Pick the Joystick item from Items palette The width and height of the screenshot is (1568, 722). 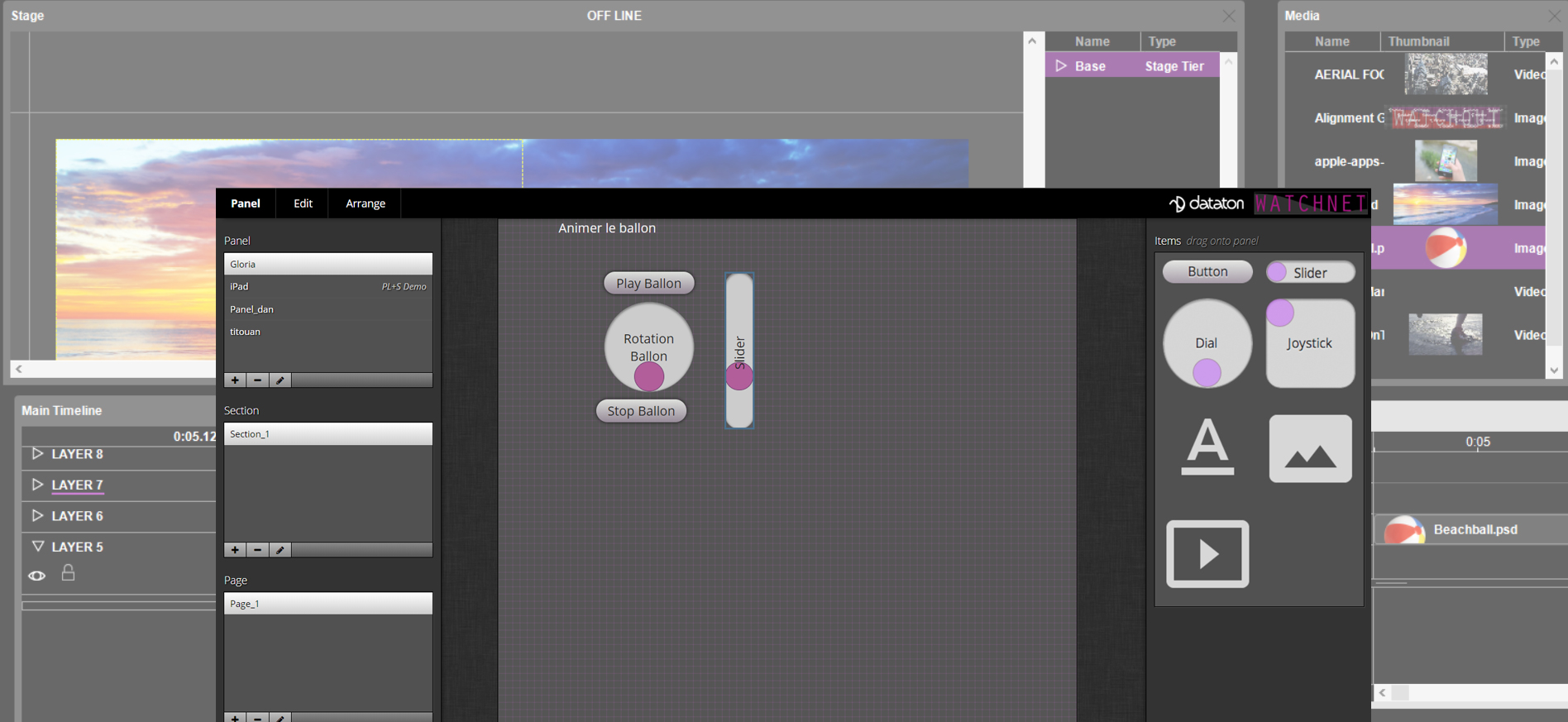1309,343
